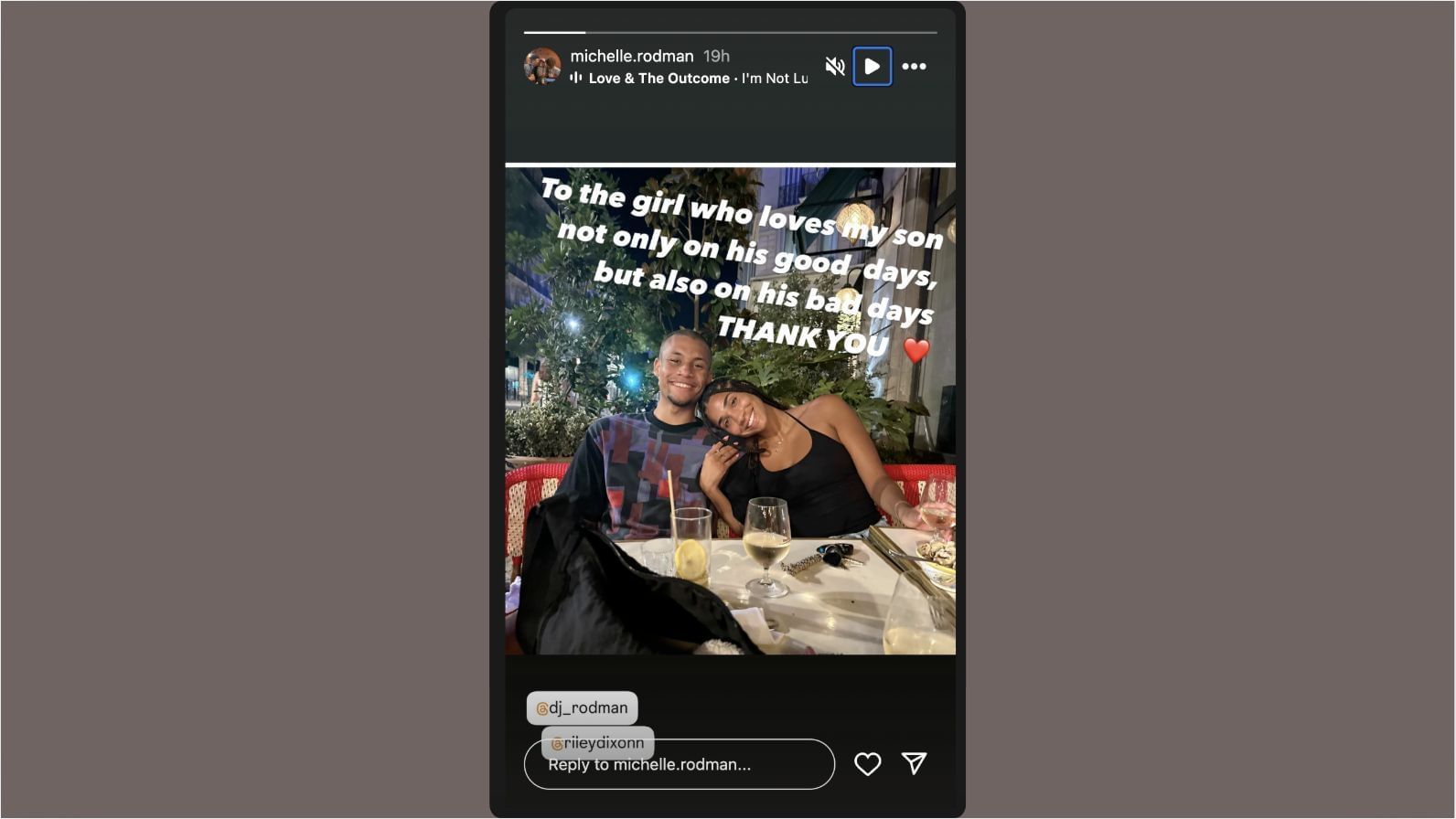Click the audio bars icon beside song title
This screenshot has height=819, width=1456.
click(576, 78)
